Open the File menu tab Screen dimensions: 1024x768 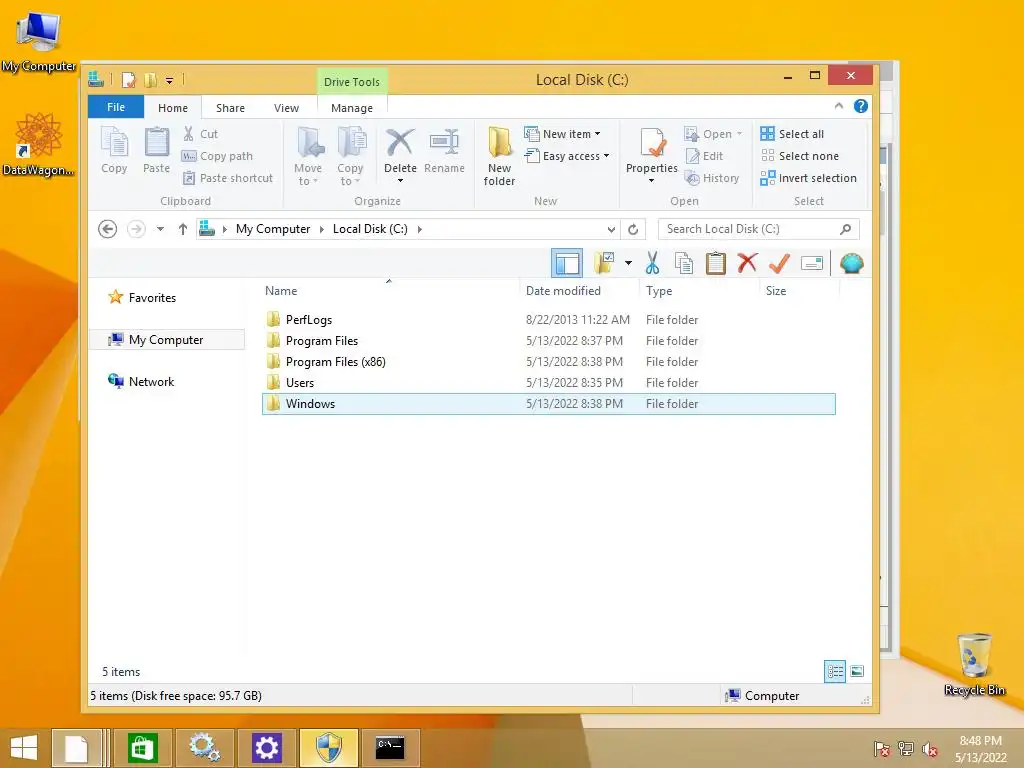(116, 107)
